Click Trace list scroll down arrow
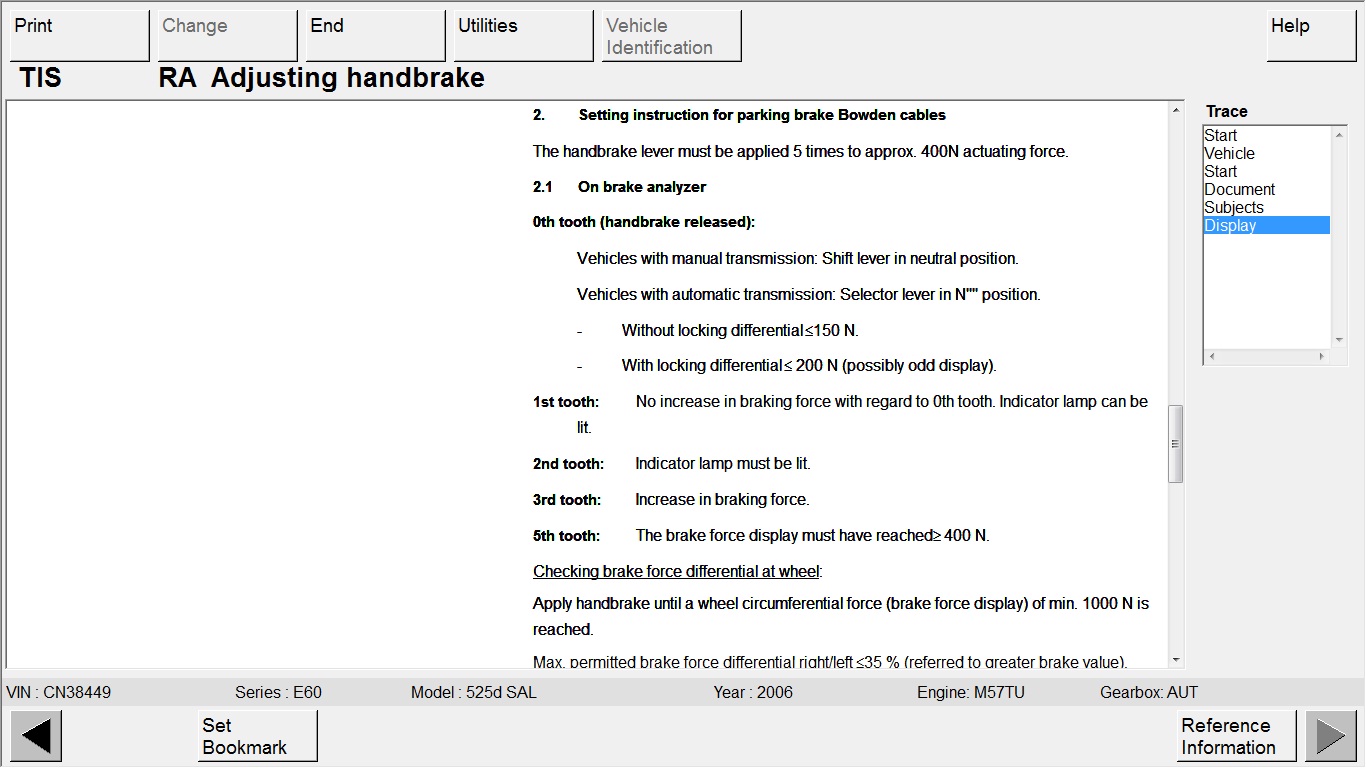 point(1340,341)
